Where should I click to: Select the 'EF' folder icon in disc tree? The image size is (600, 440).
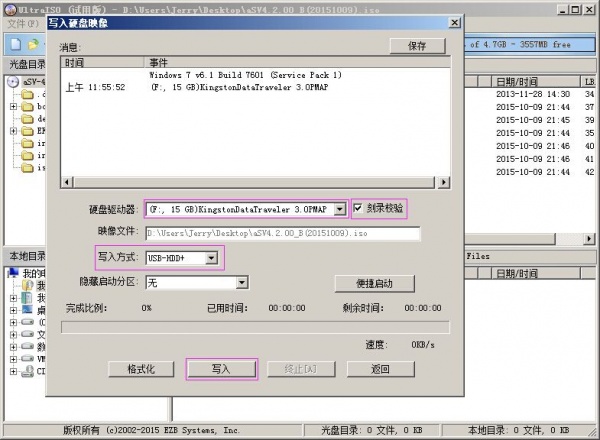point(28,131)
